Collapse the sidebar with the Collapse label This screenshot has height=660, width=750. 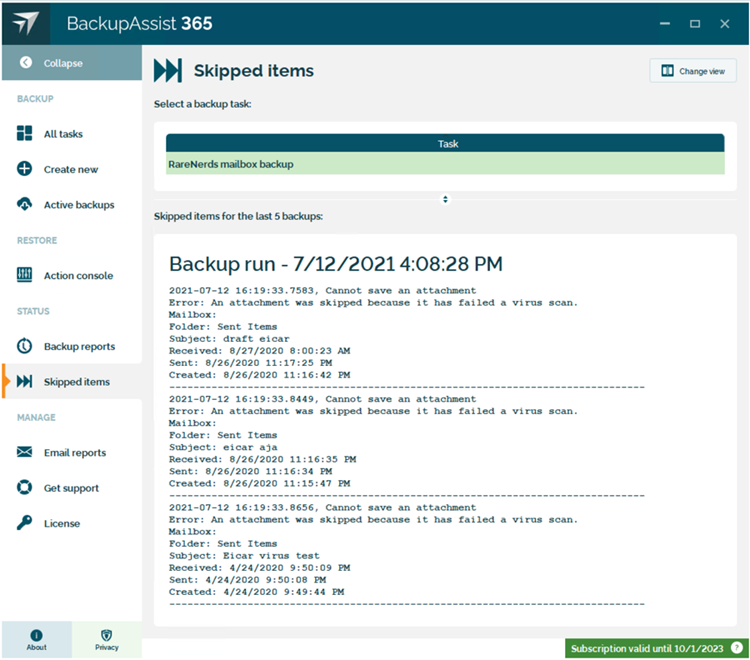point(63,63)
